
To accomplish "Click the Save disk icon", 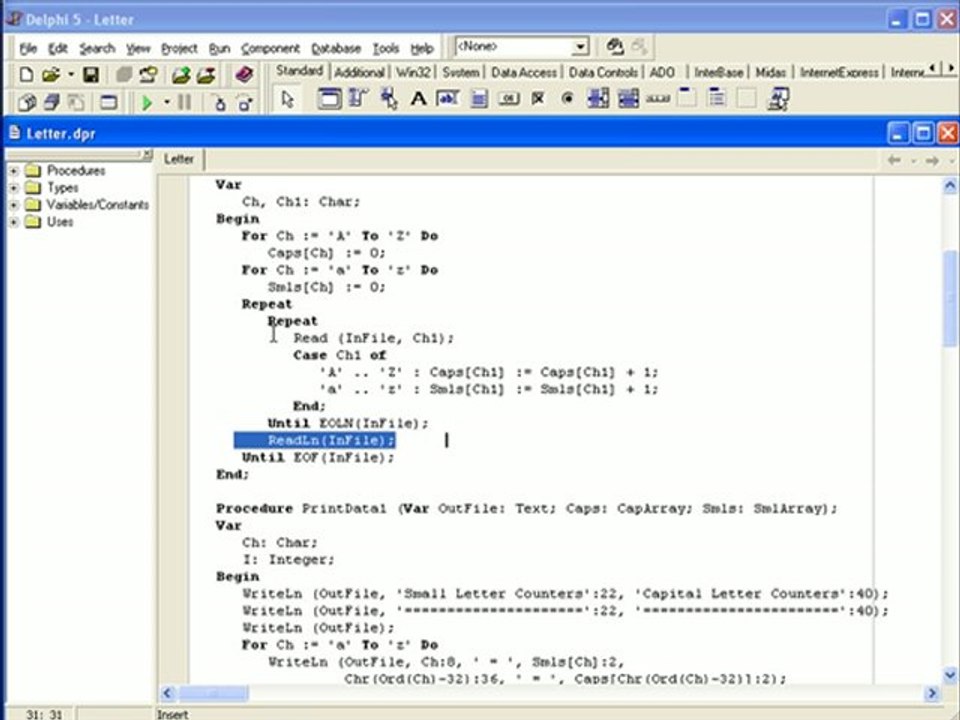I will point(91,75).
